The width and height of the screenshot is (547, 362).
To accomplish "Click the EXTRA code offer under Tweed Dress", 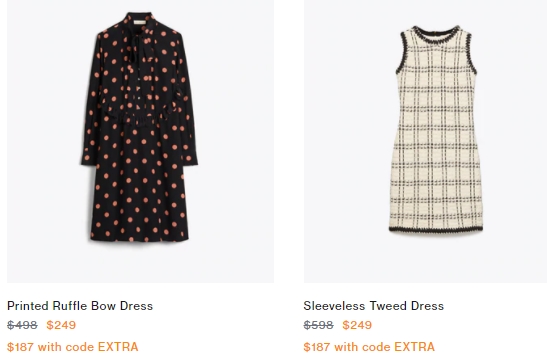I will point(369,347).
